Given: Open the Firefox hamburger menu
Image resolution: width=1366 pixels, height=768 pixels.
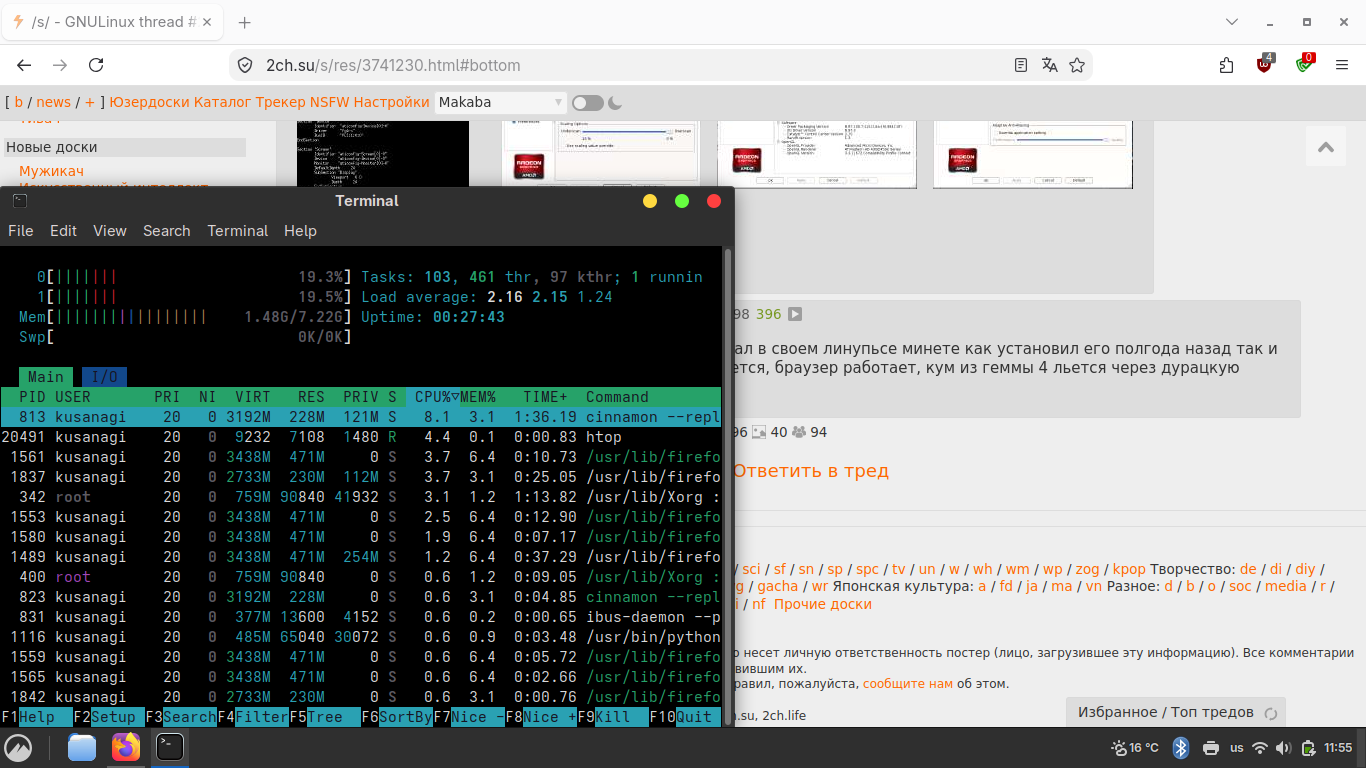Looking at the screenshot, I should click(1342, 65).
